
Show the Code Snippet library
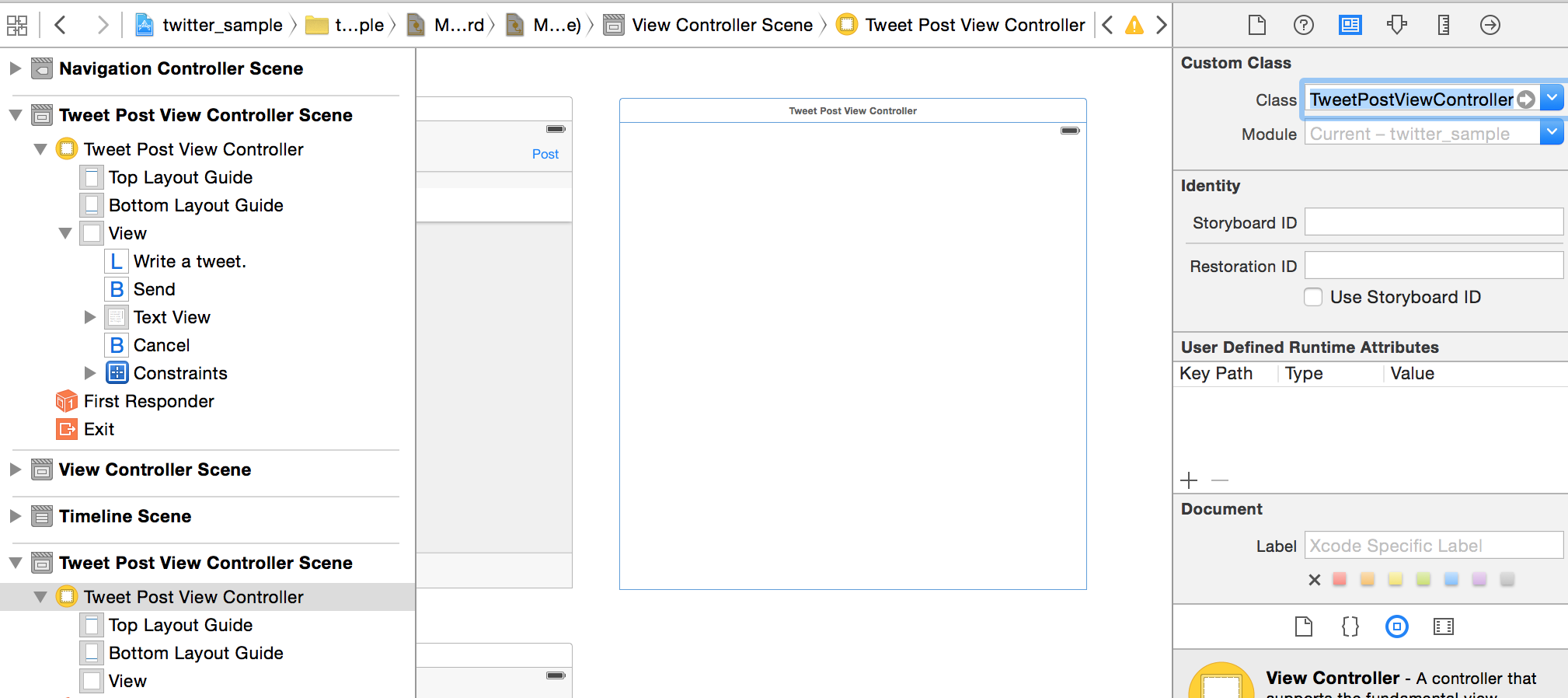pyautogui.click(x=1350, y=626)
